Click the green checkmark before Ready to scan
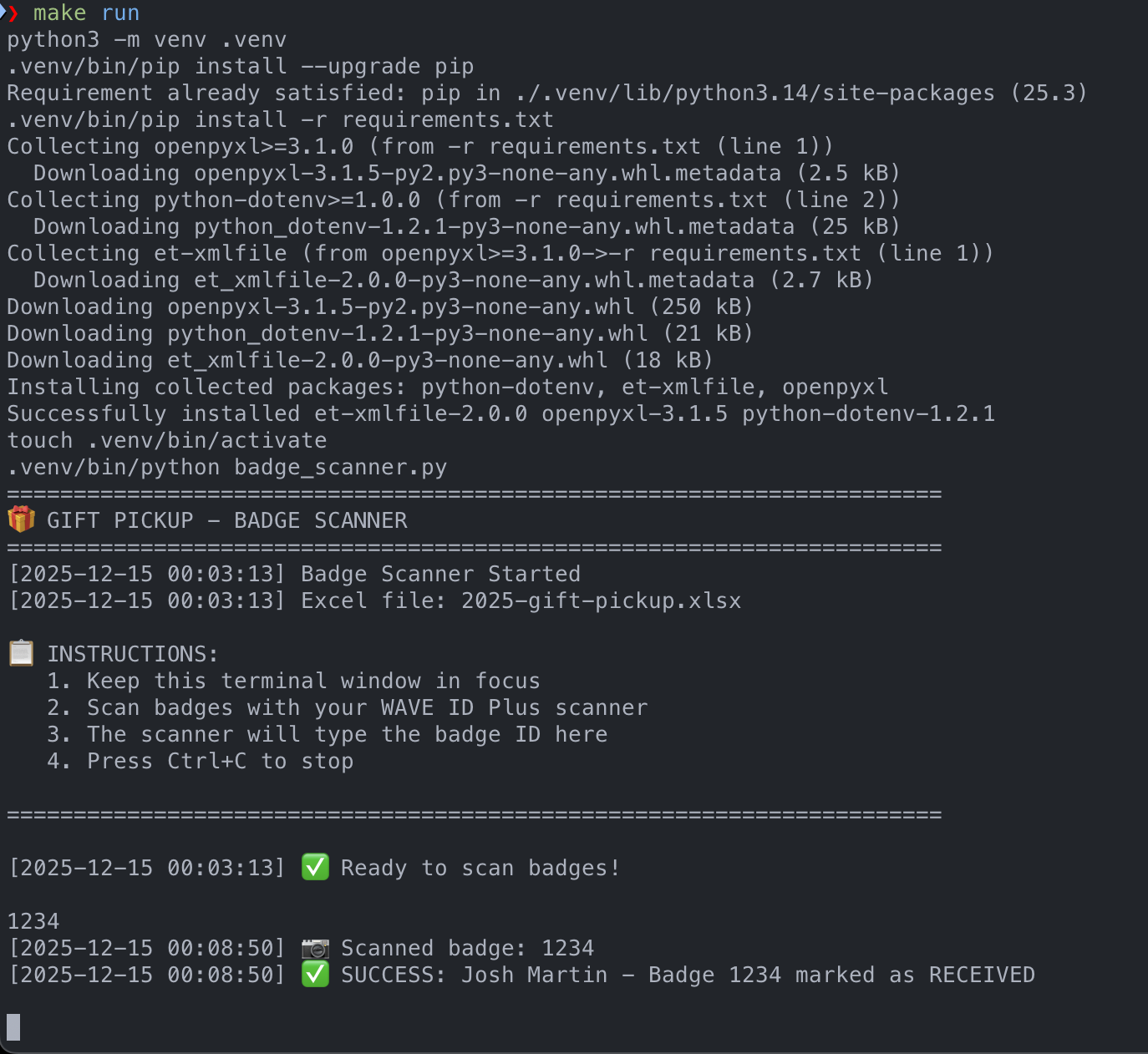The width and height of the screenshot is (1148, 1054). [315, 867]
